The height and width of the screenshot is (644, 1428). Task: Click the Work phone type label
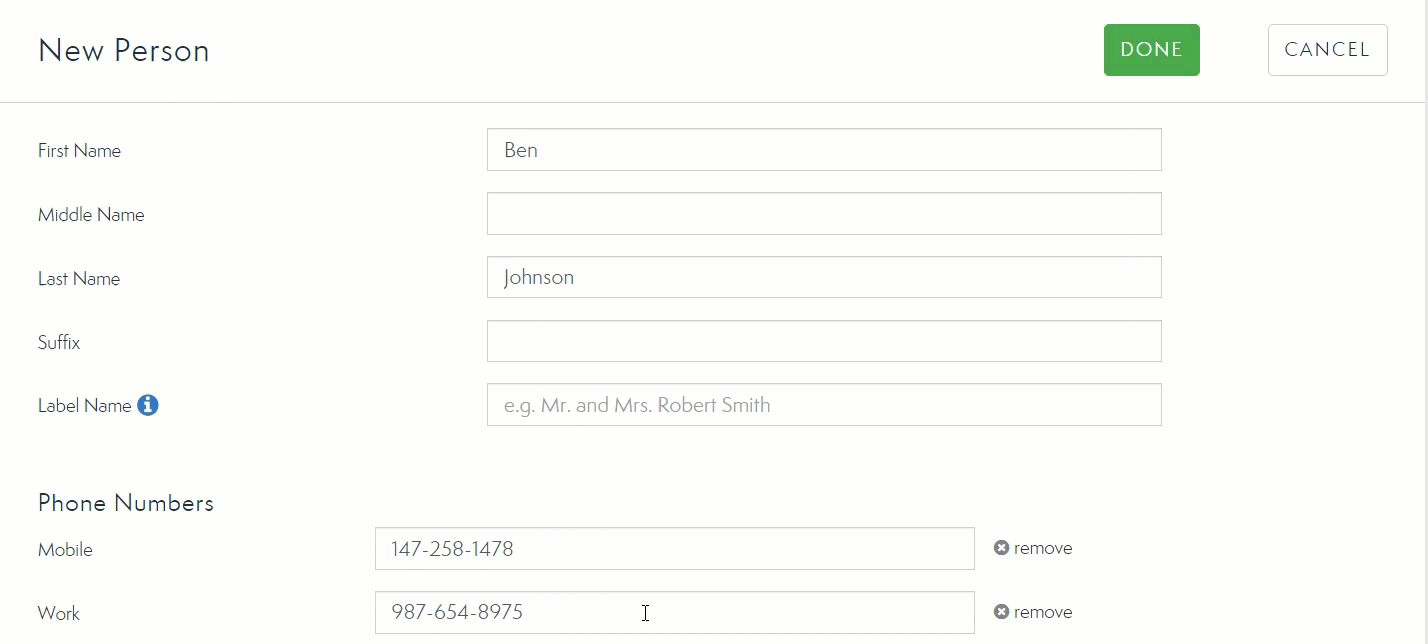(x=59, y=614)
